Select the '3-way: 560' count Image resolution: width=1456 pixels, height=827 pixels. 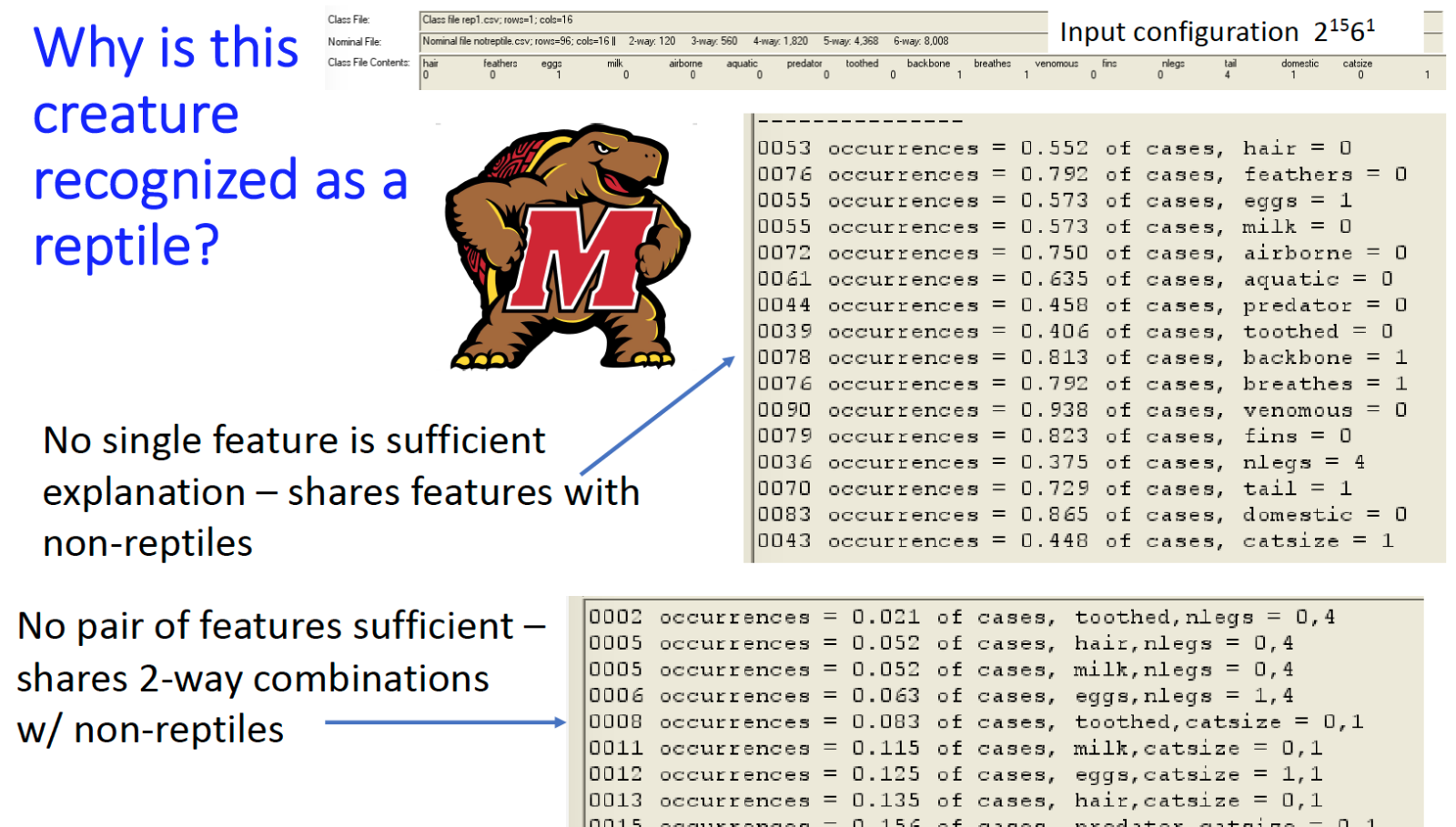point(713,41)
